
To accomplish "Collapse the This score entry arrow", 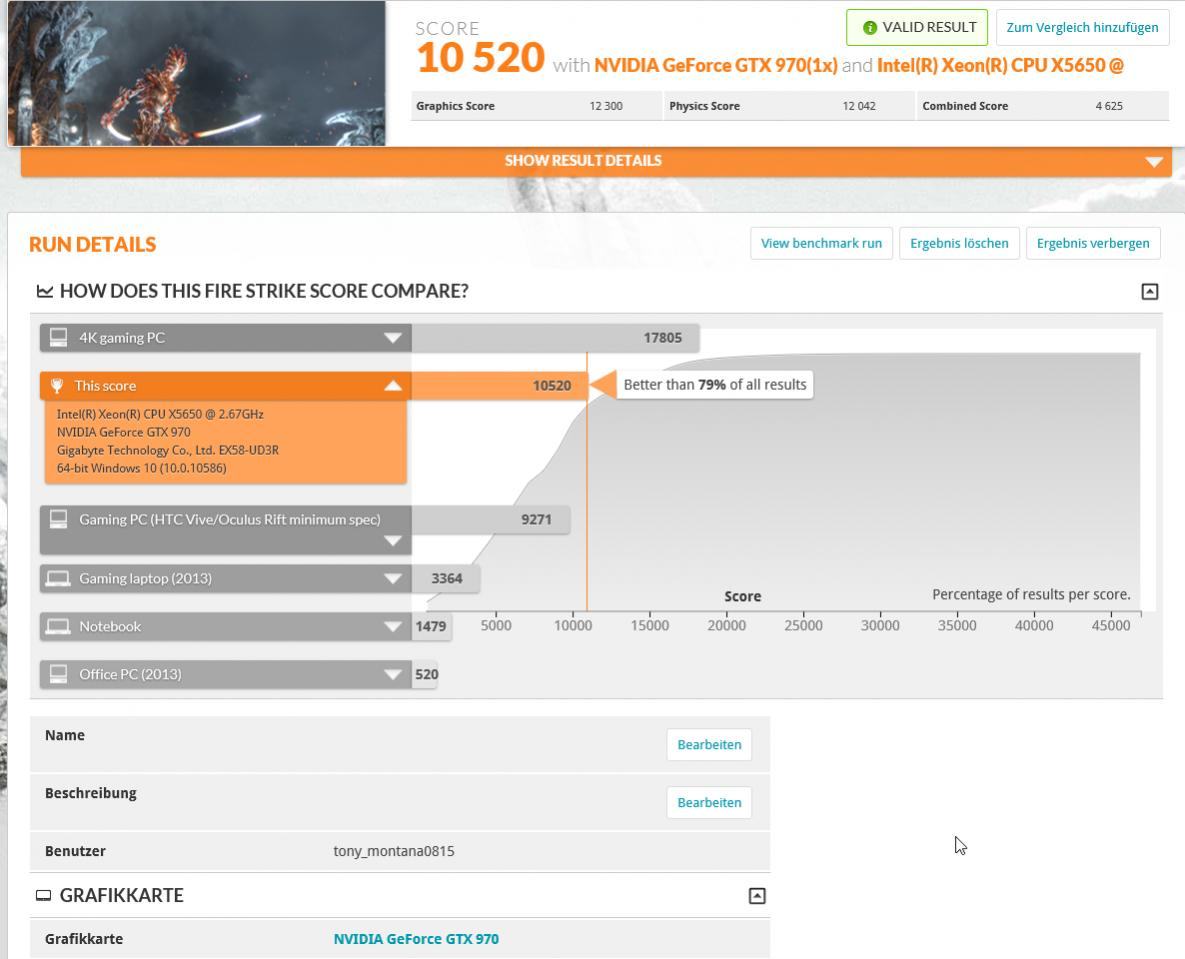I will (x=392, y=385).
